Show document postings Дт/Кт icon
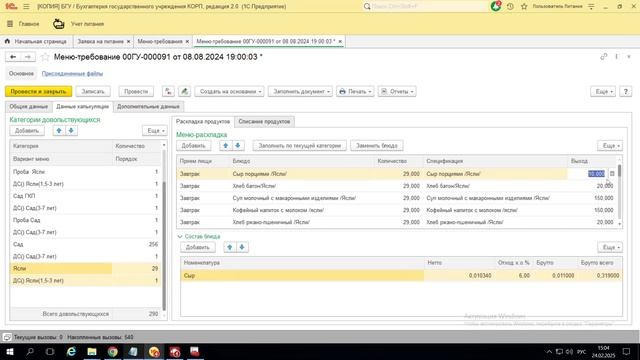The image size is (640, 360). pyautogui.click(x=168, y=91)
